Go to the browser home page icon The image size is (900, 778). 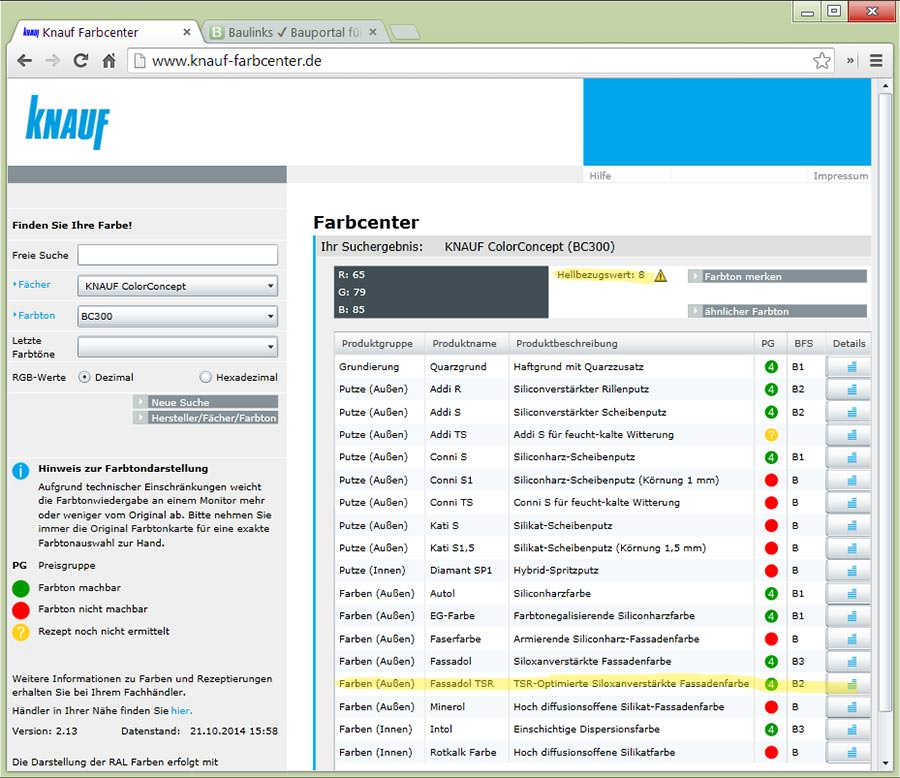[x=109, y=60]
